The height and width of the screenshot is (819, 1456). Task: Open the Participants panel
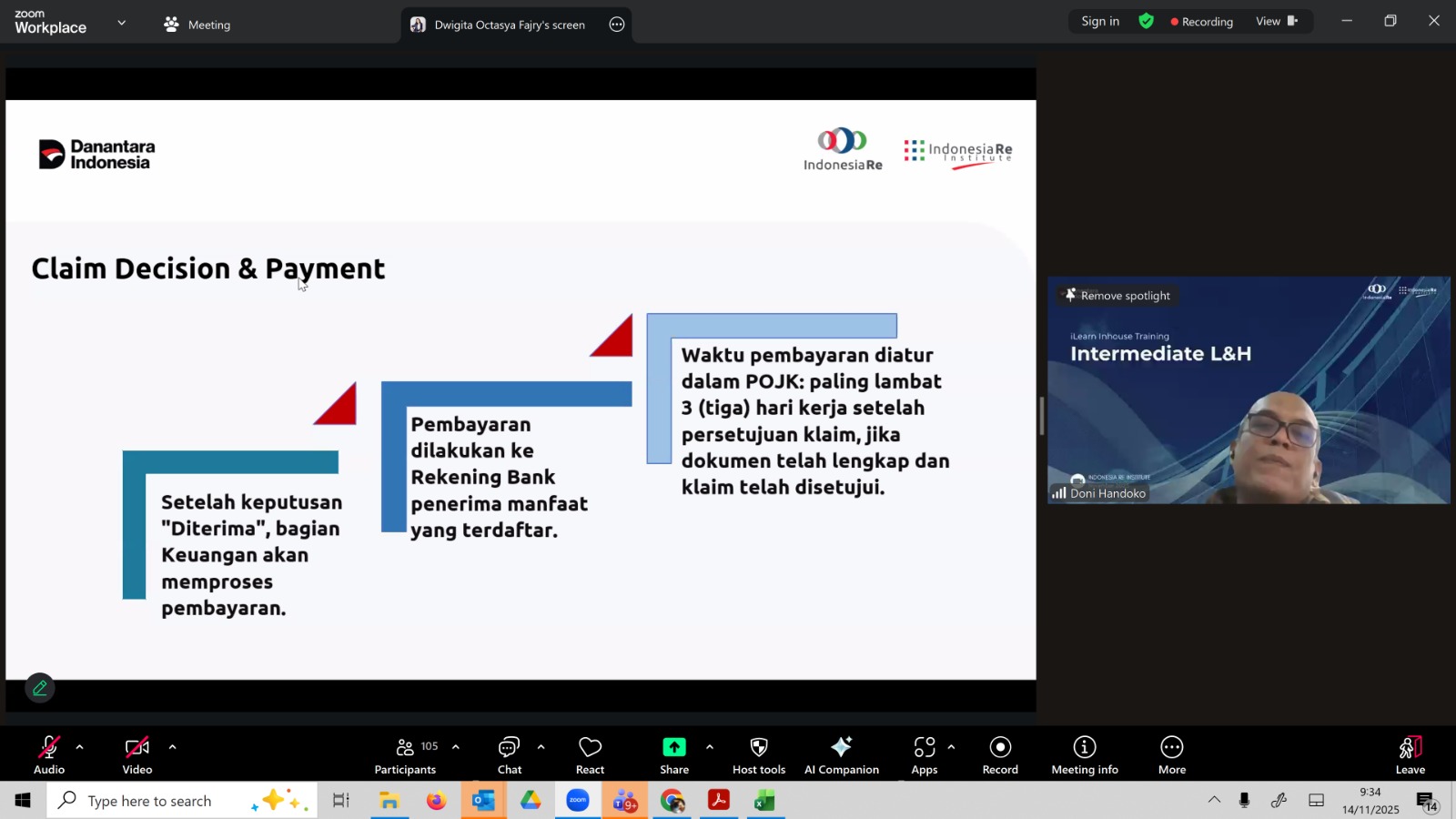point(405,755)
